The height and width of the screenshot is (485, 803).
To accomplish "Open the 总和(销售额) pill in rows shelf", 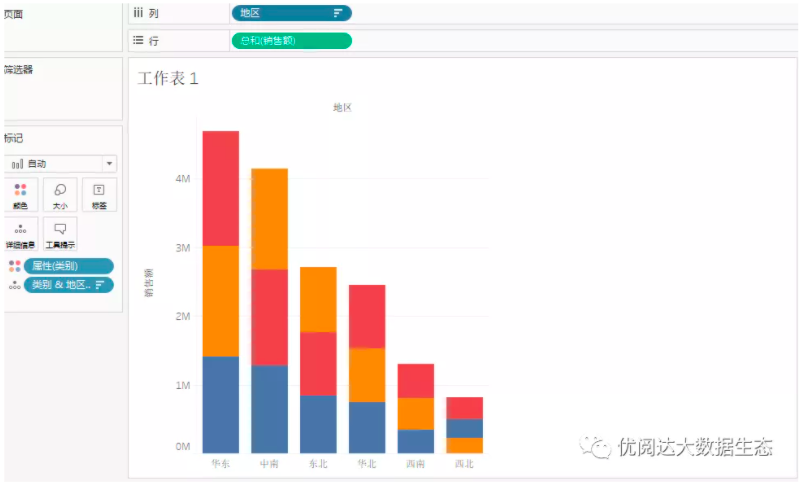I will pyautogui.click(x=291, y=41).
